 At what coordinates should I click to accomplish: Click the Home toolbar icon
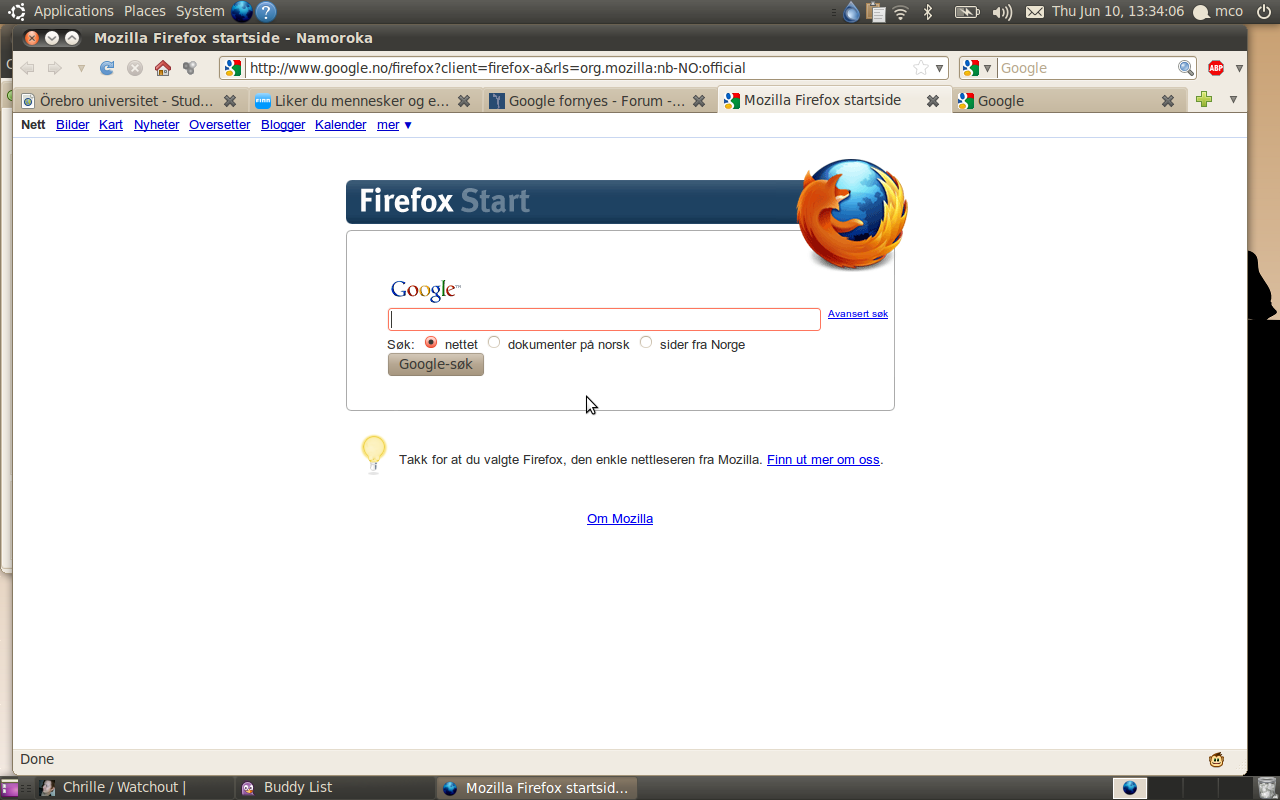pyautogui.click(x=163, y=68)
